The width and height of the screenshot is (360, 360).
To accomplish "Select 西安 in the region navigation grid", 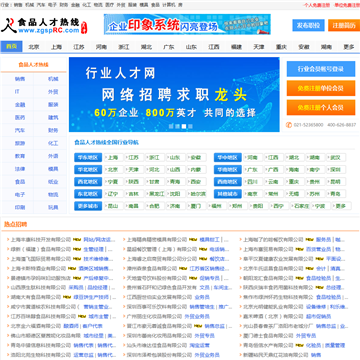I will click(196, 182).
